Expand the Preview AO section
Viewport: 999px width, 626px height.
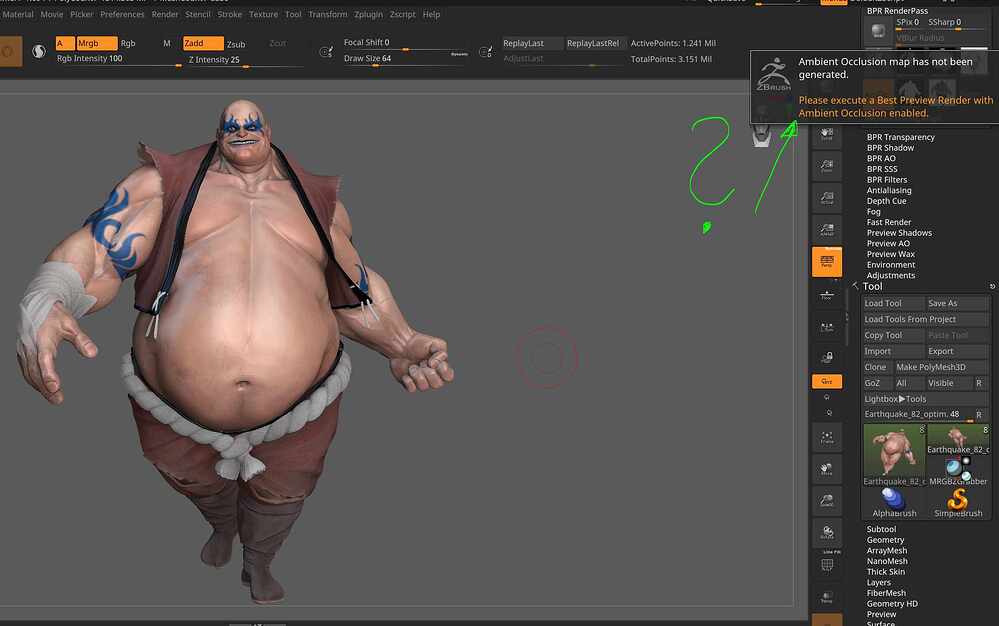click(x=888, y=243)
